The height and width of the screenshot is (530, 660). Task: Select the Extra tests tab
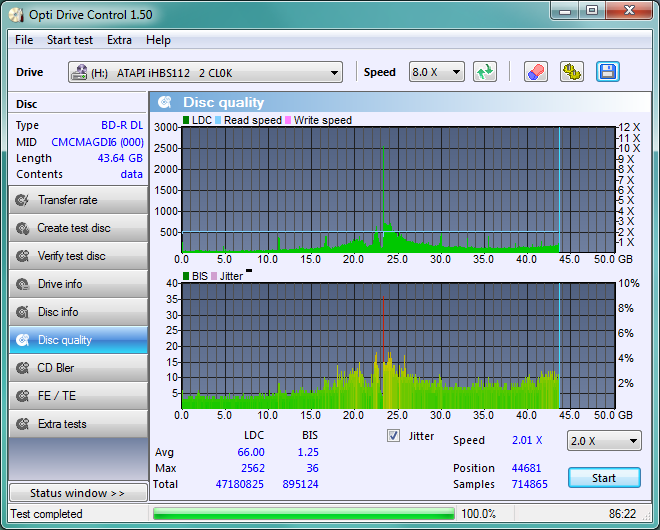[78, 424]
